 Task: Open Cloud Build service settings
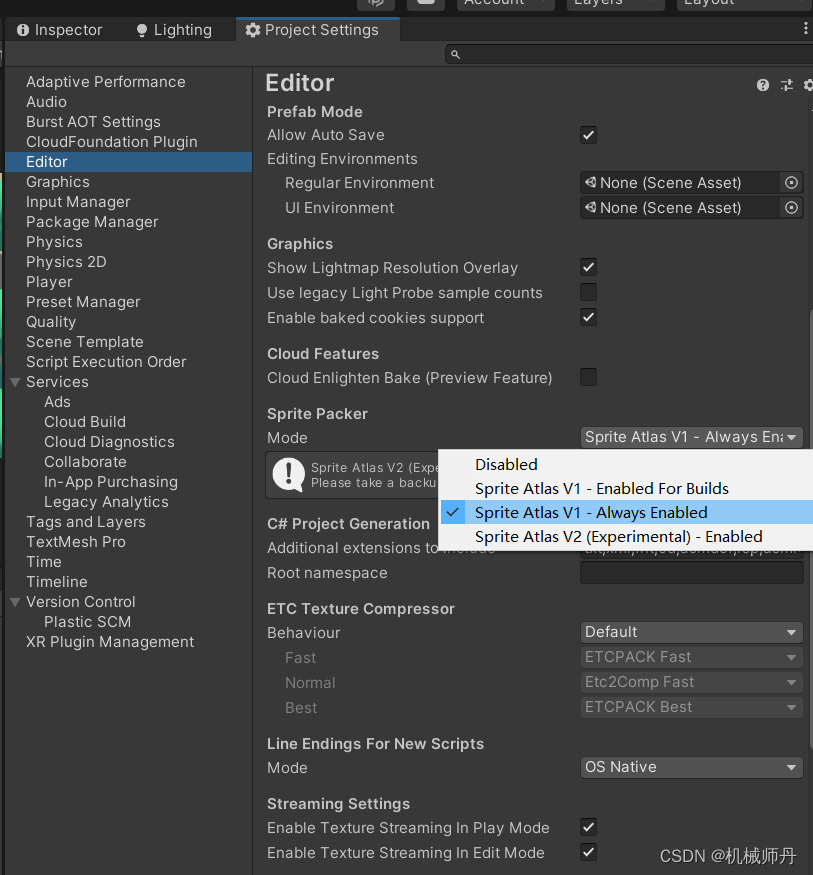pos(85,422)
